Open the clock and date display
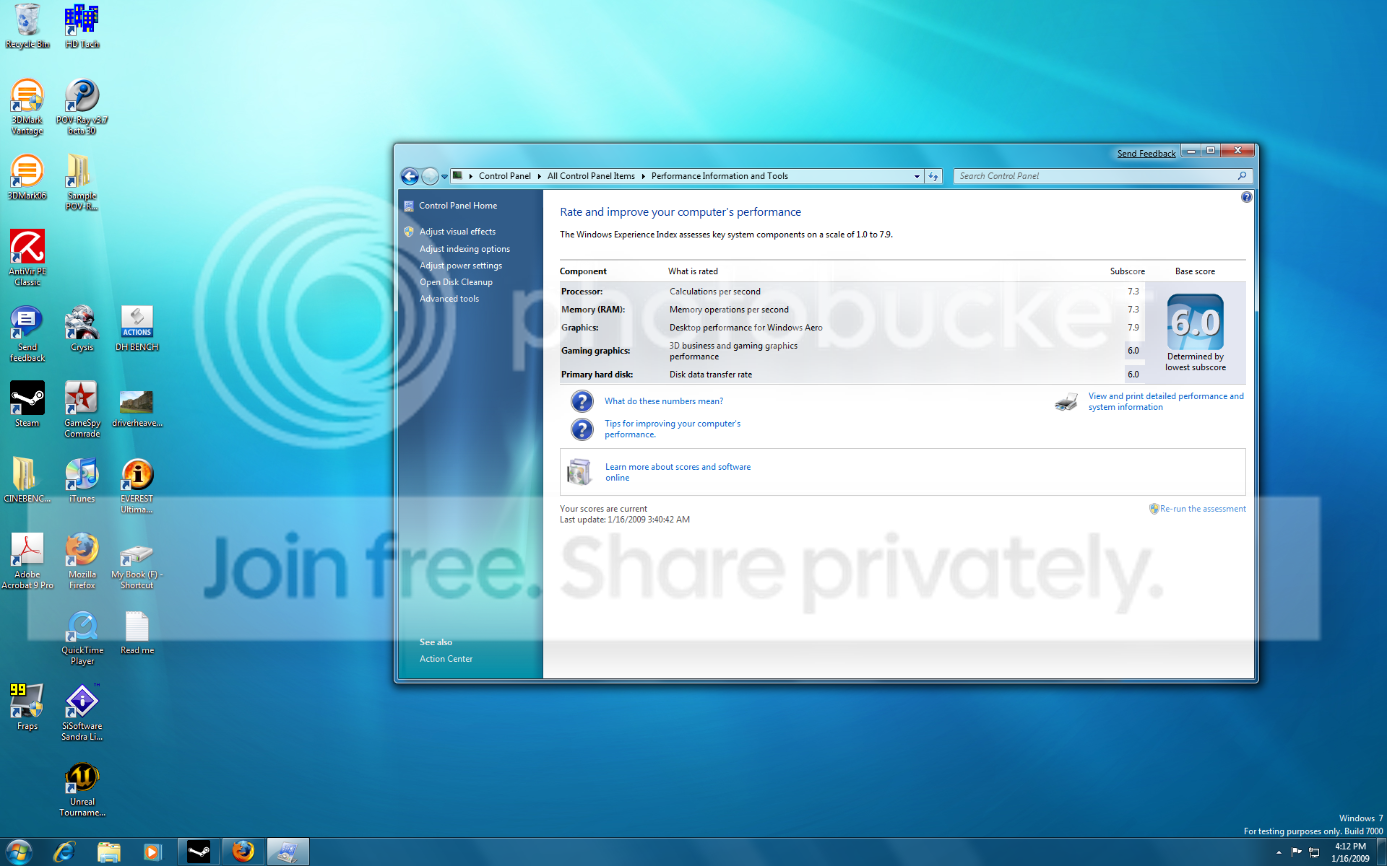This screenshot has height=866, width=1387. [1350, 852]
